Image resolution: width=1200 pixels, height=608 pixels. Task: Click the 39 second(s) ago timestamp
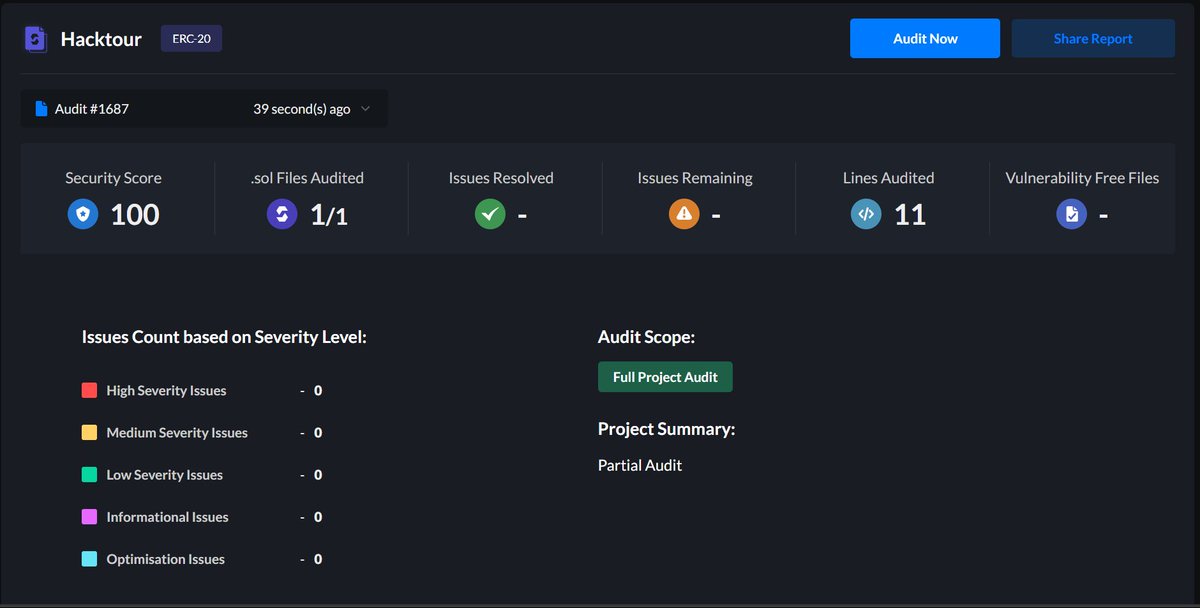pyautogui.click(x=301, y=108)
